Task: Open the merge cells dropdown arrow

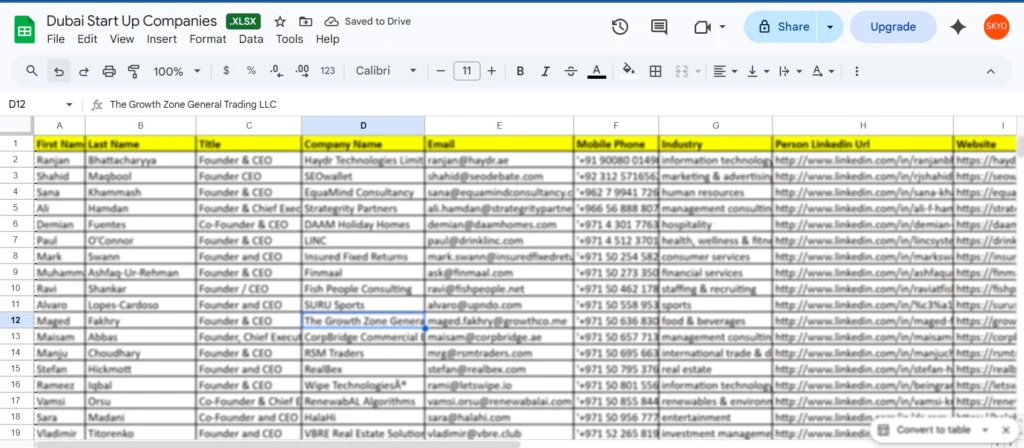Action: point(698,71)
